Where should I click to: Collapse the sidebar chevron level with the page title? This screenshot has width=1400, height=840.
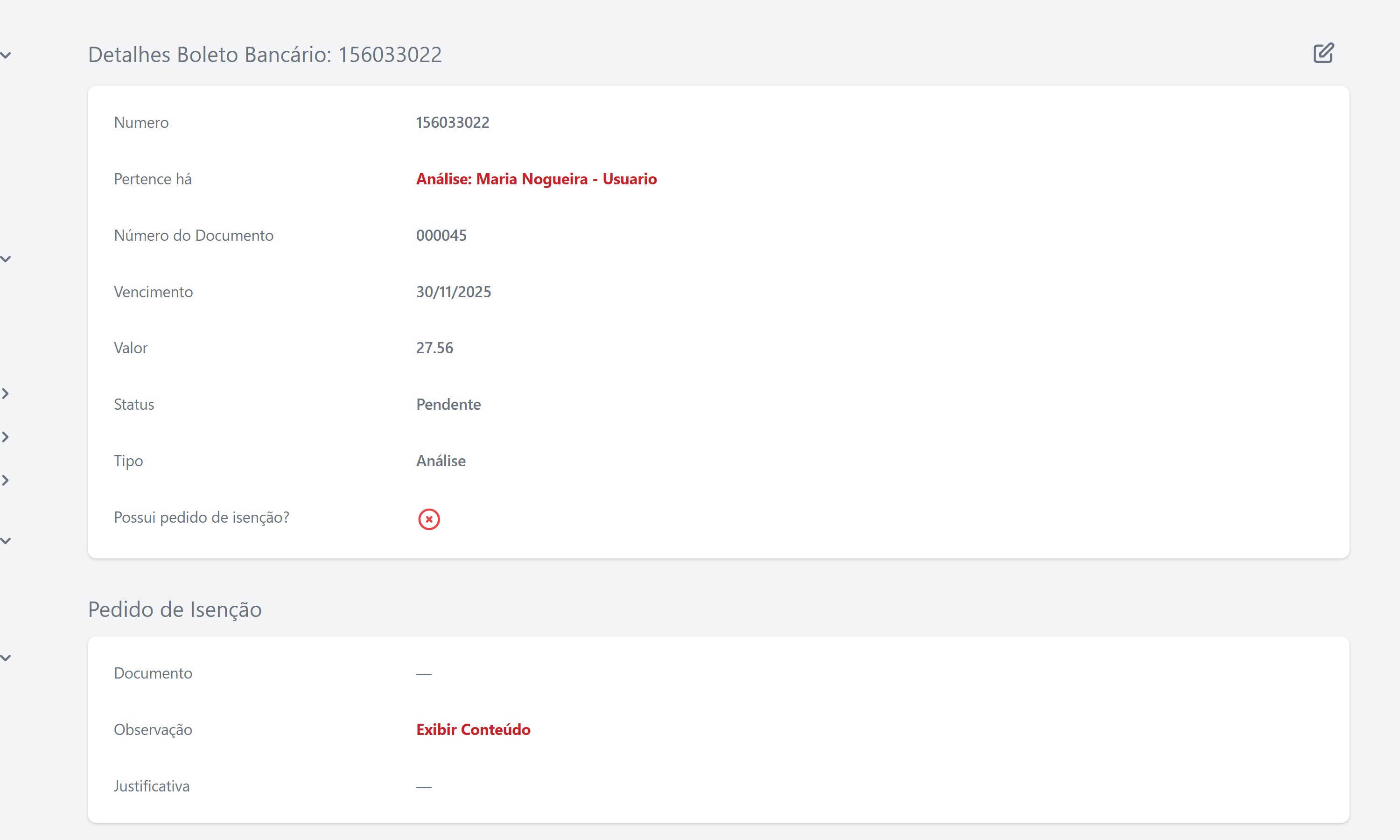6,56
